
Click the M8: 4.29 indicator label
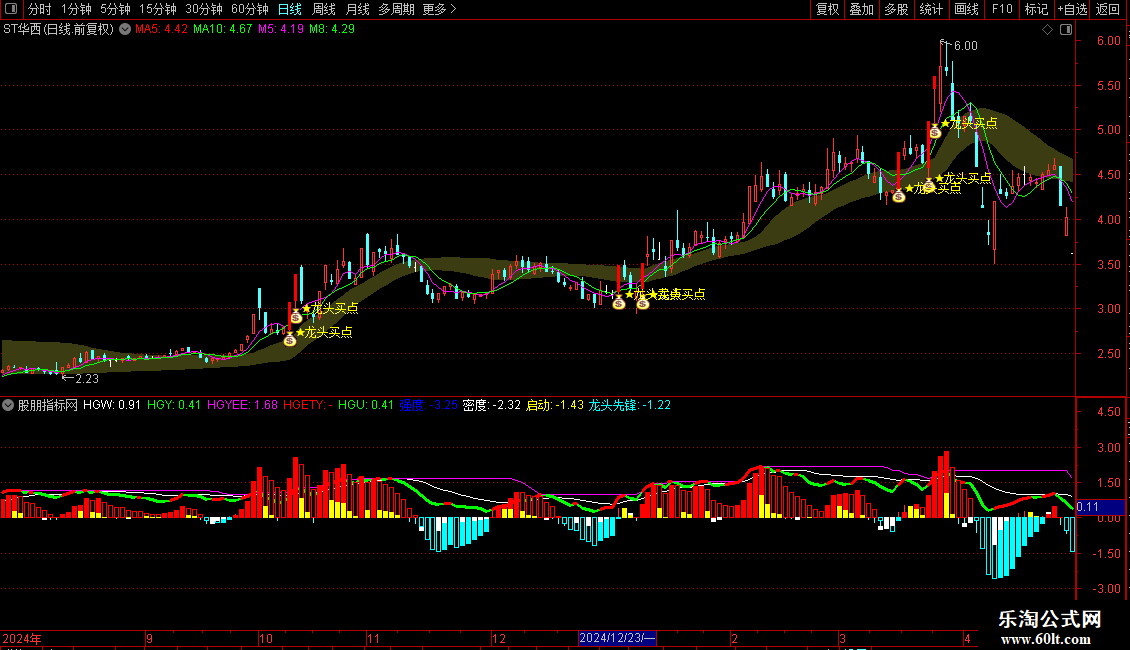coord(332,30)
